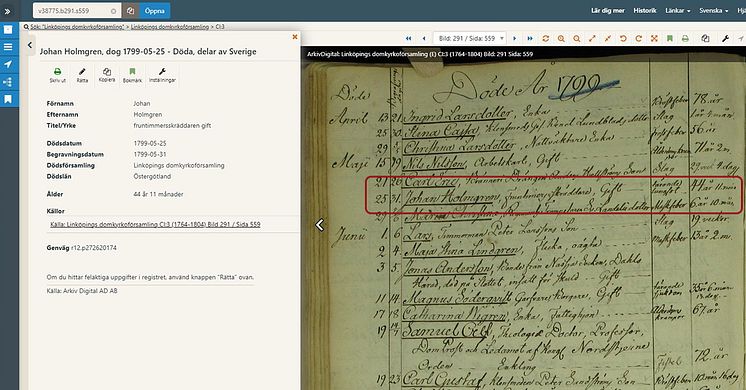746x390 pixels.
Task: Open the Svenska language dropdown
Action: click(713, 10)
